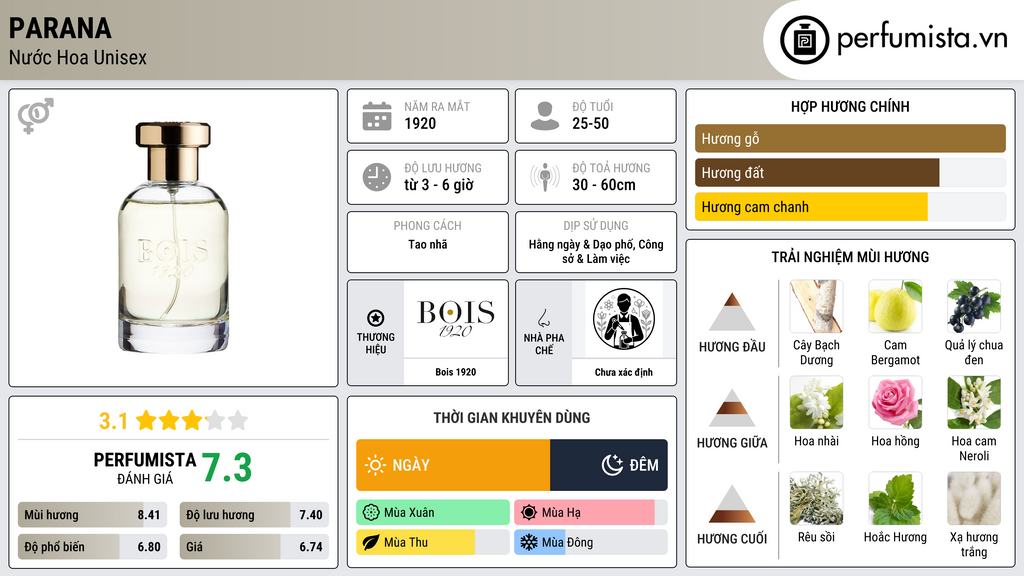1024x576 pixels.
Task: Click the Giá 6.74 score bar
Action: [254, 547]
